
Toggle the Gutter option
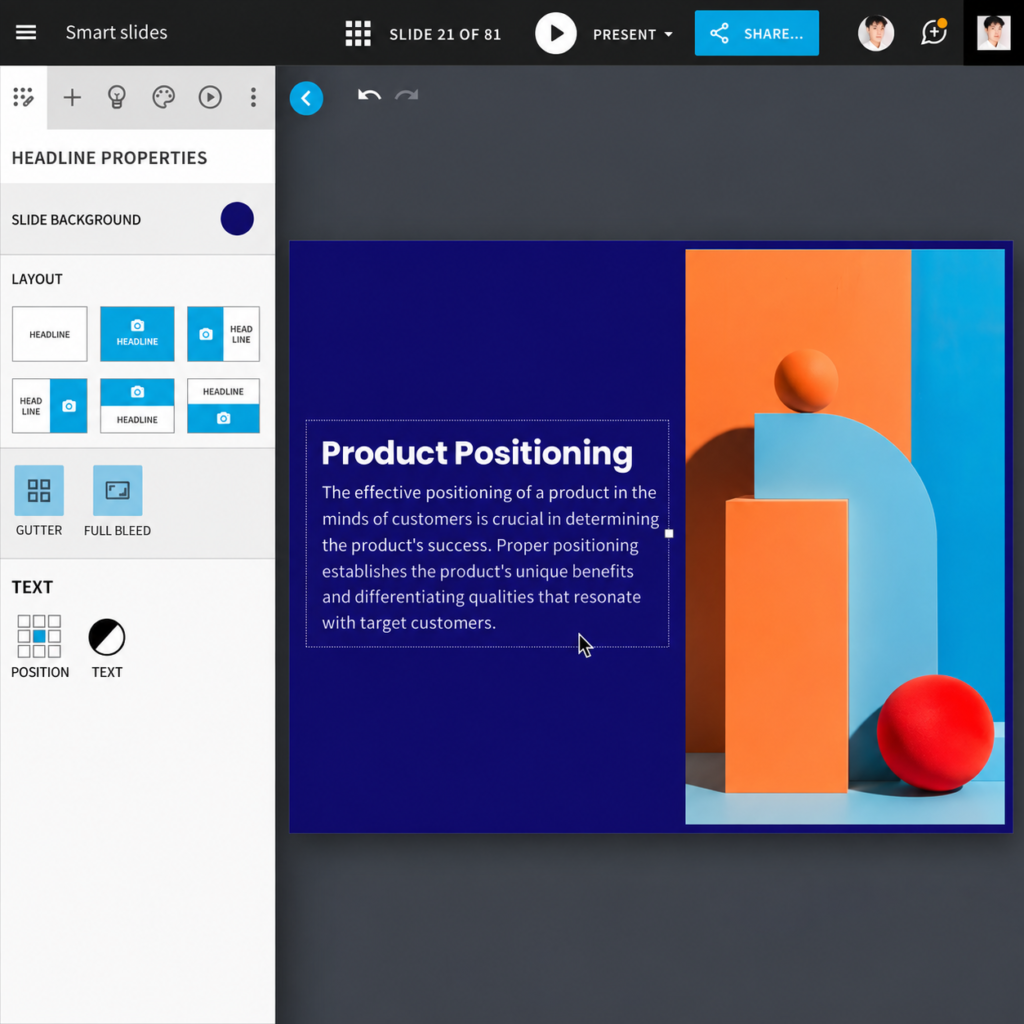coord(39,490)
